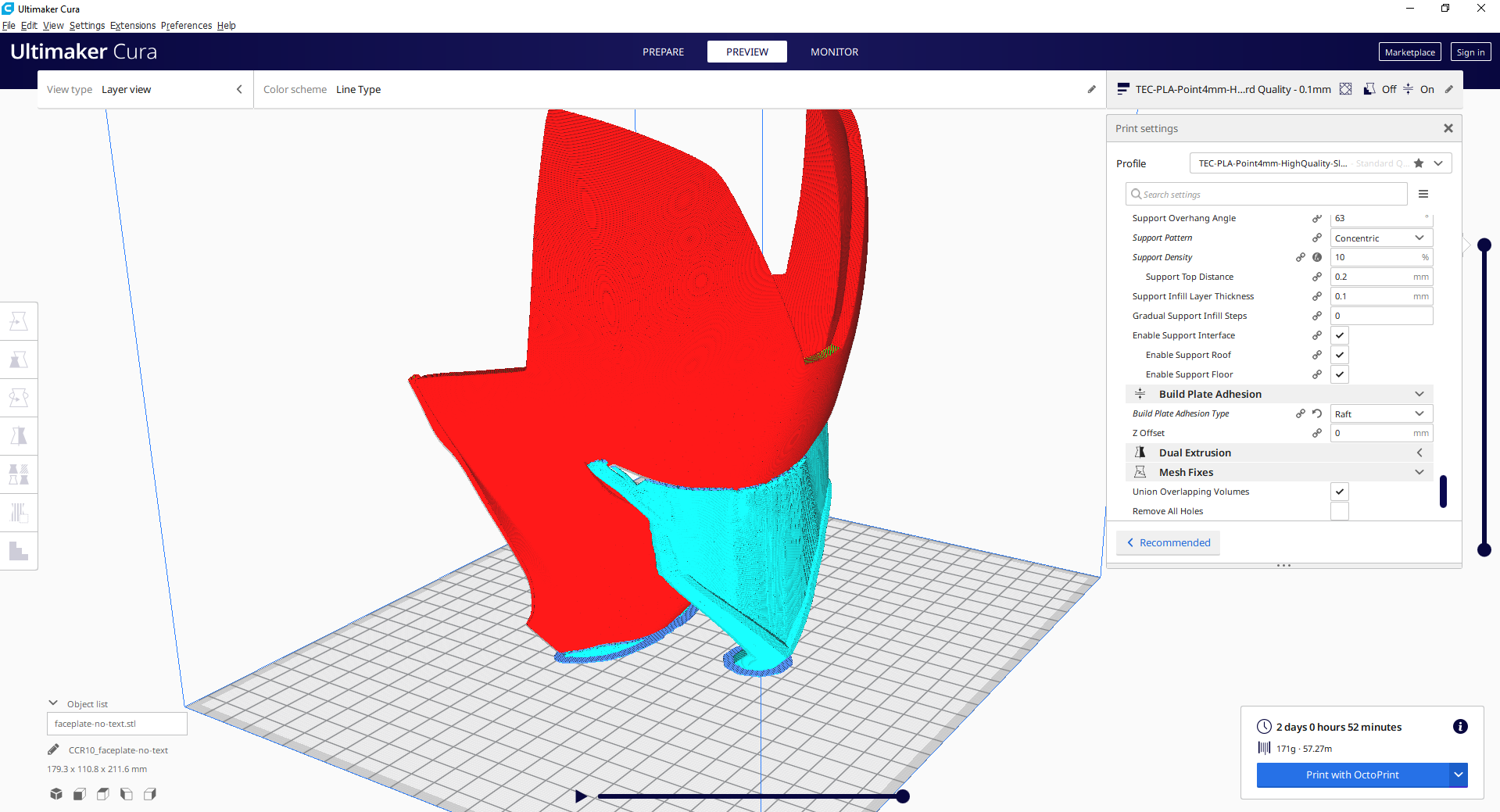Switch to Recommended settings mode
Viewport: 1500px width, 812px height.
tap(1168, 542)
